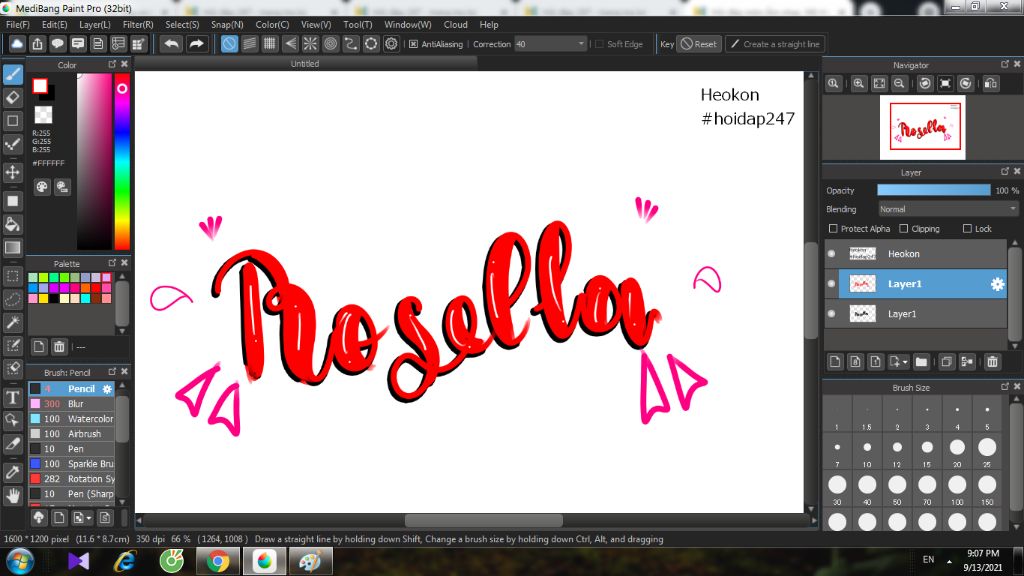Pick a hue on rainbow color bar
Screen dimensions: 1024x576
pos(122,161)
